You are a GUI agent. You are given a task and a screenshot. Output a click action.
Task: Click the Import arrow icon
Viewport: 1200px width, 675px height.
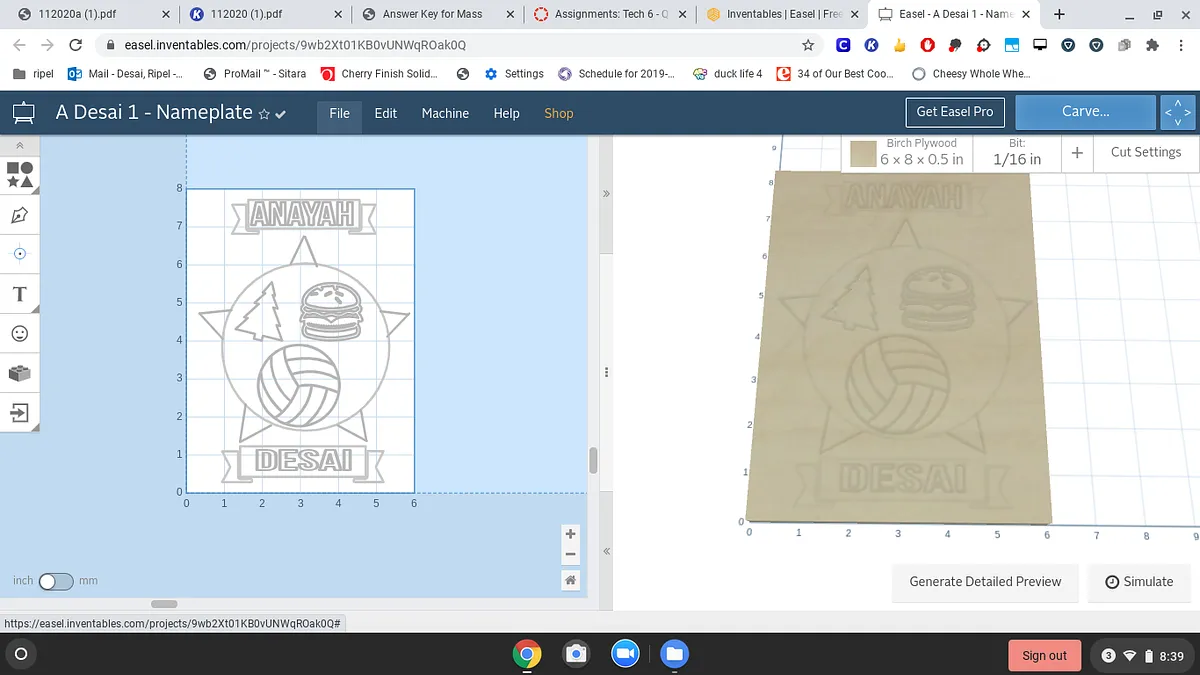click(20, 412)
